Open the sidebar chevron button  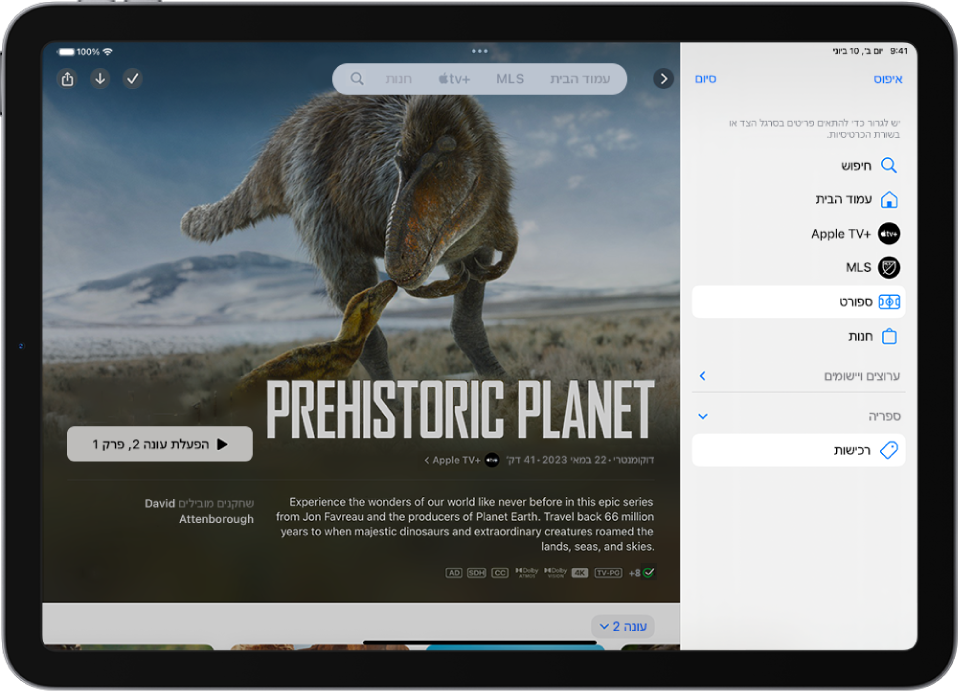tap(663, 79)
